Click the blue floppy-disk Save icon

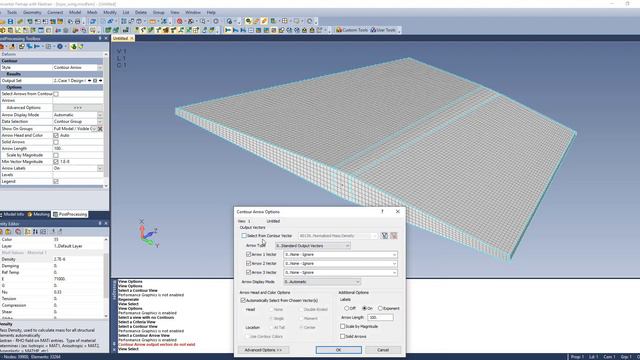(x=11, y=21)
